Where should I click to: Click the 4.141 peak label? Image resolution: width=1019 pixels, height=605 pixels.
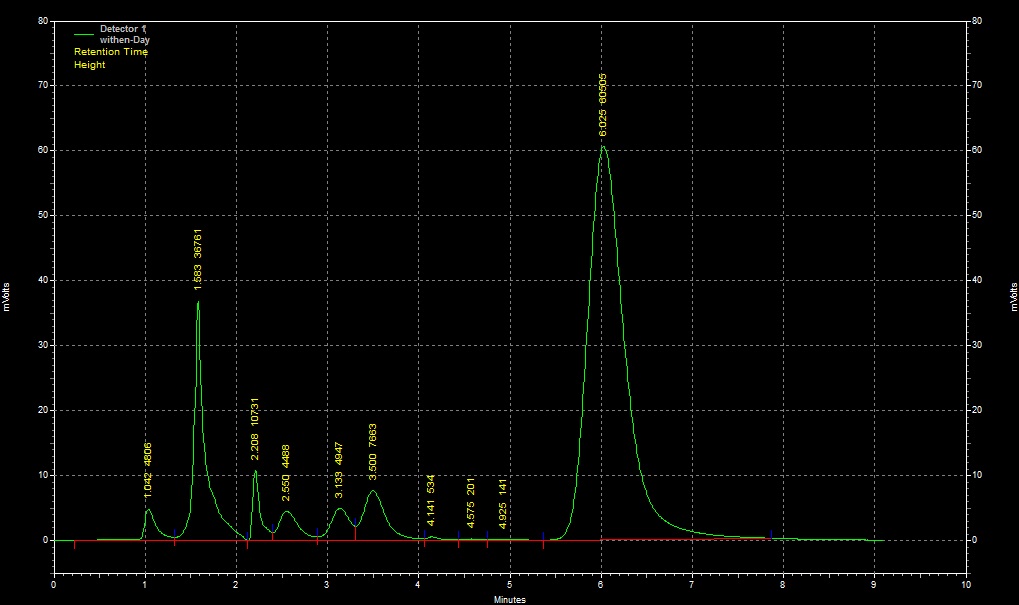click(x=431, y=500)
